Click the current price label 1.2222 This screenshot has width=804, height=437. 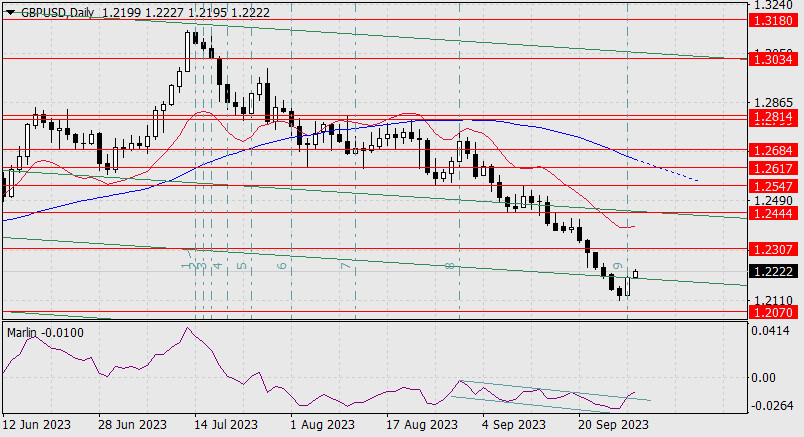[x=773, y=271]
